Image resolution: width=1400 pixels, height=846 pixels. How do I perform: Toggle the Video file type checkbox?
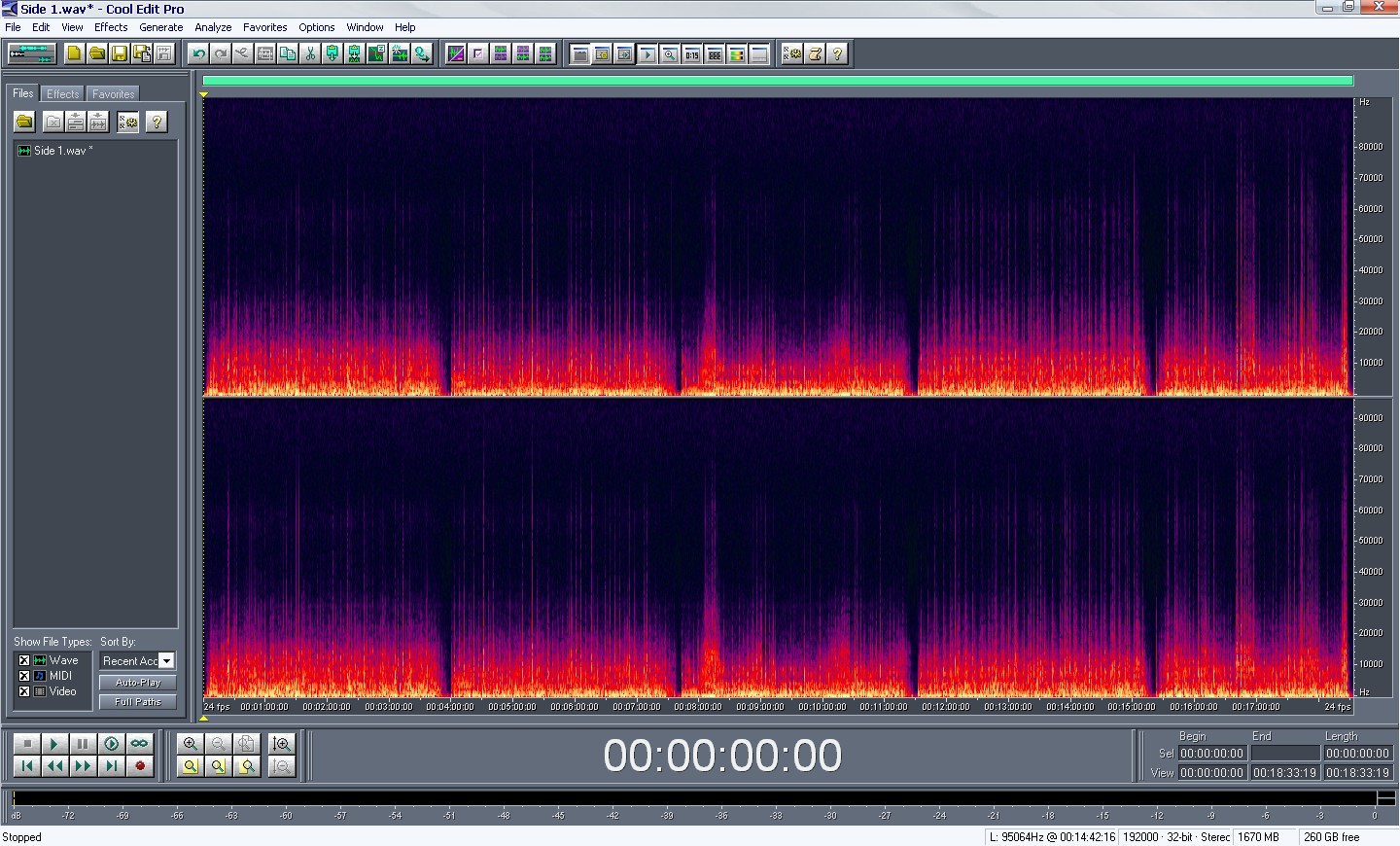click(x=24, y=691)
